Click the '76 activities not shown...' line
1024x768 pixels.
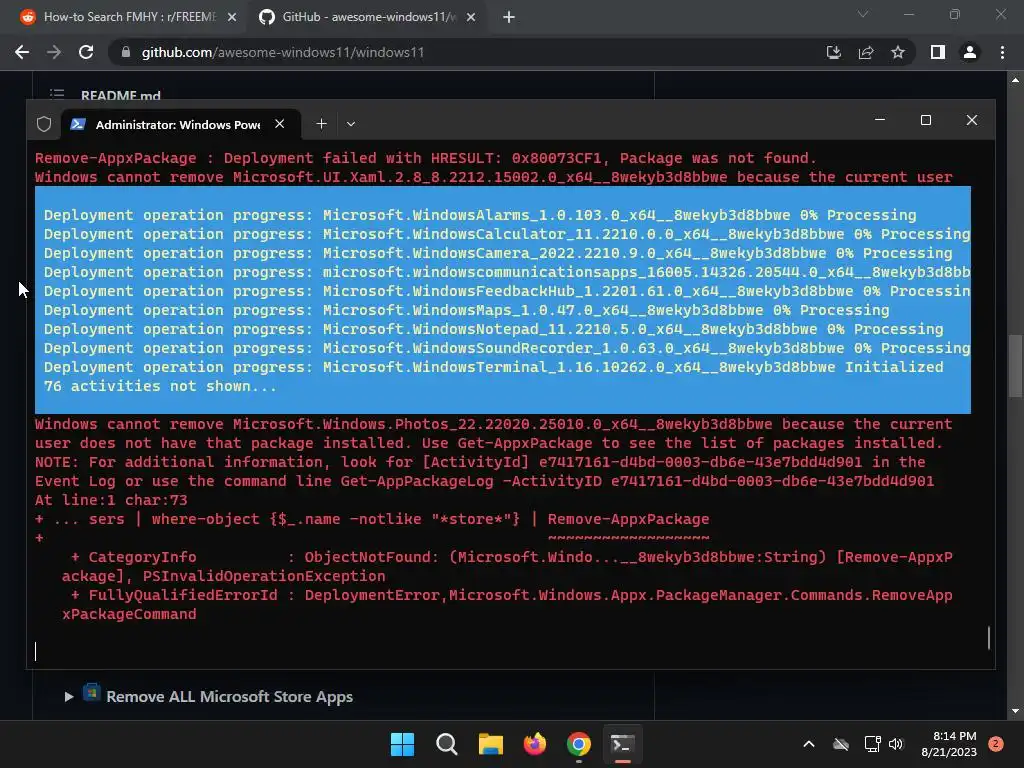click(x=160, y=386)
